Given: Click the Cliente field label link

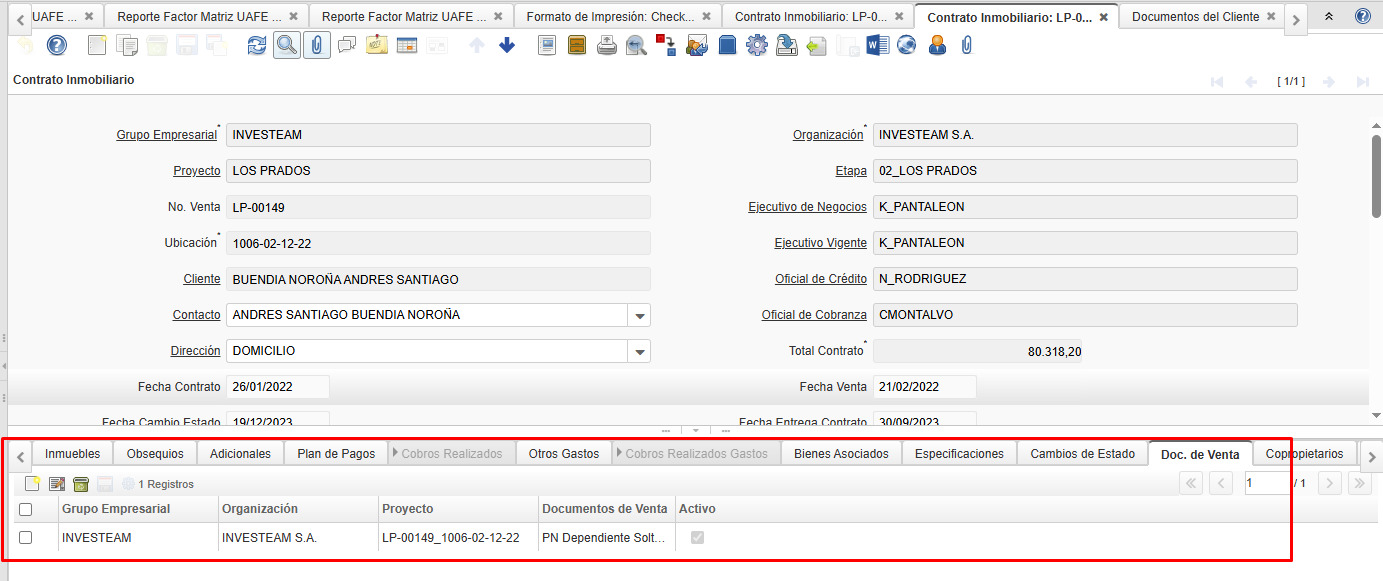Looking at the screenshot, I should click(x=201, y=279).
